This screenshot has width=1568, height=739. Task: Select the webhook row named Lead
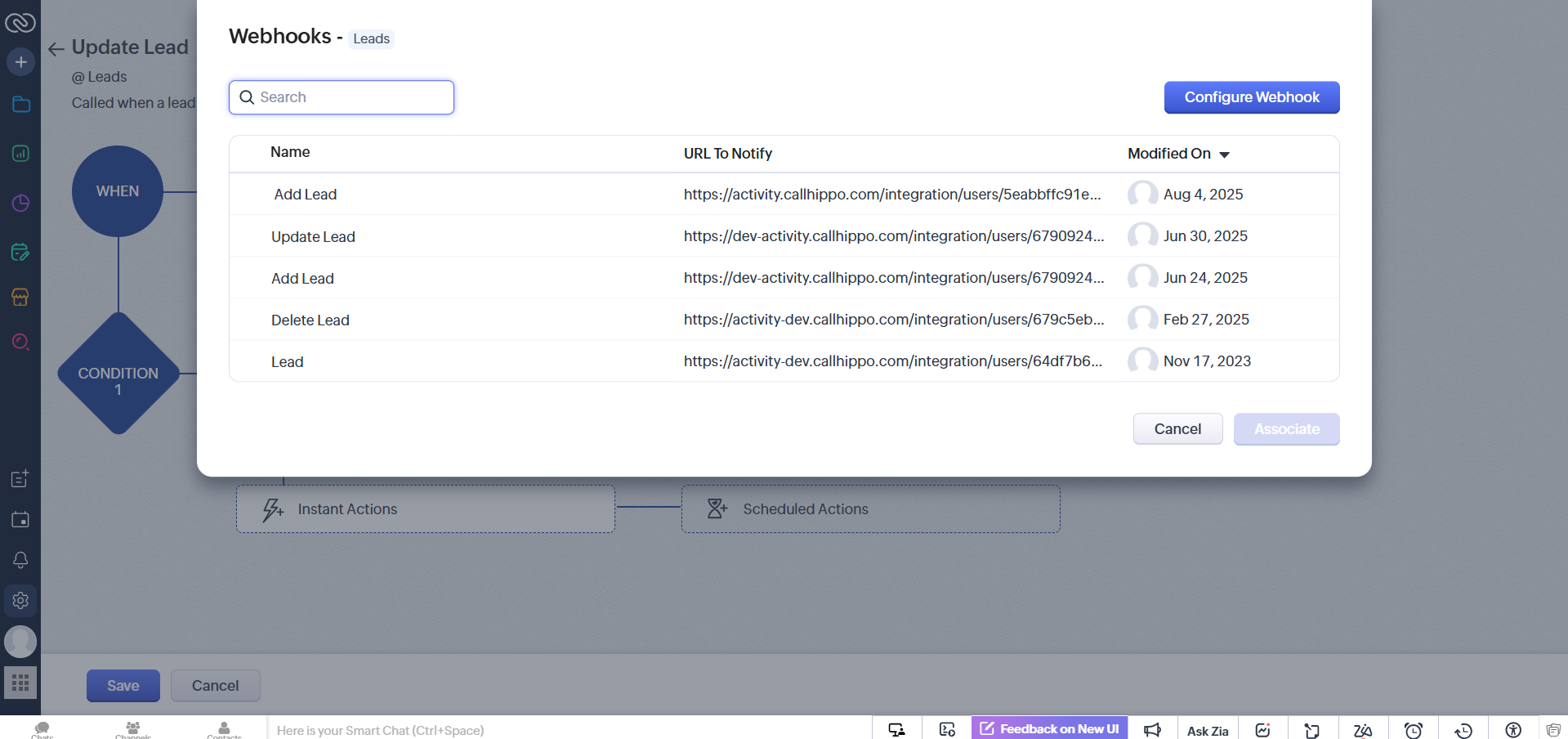[x=784, y=361]
